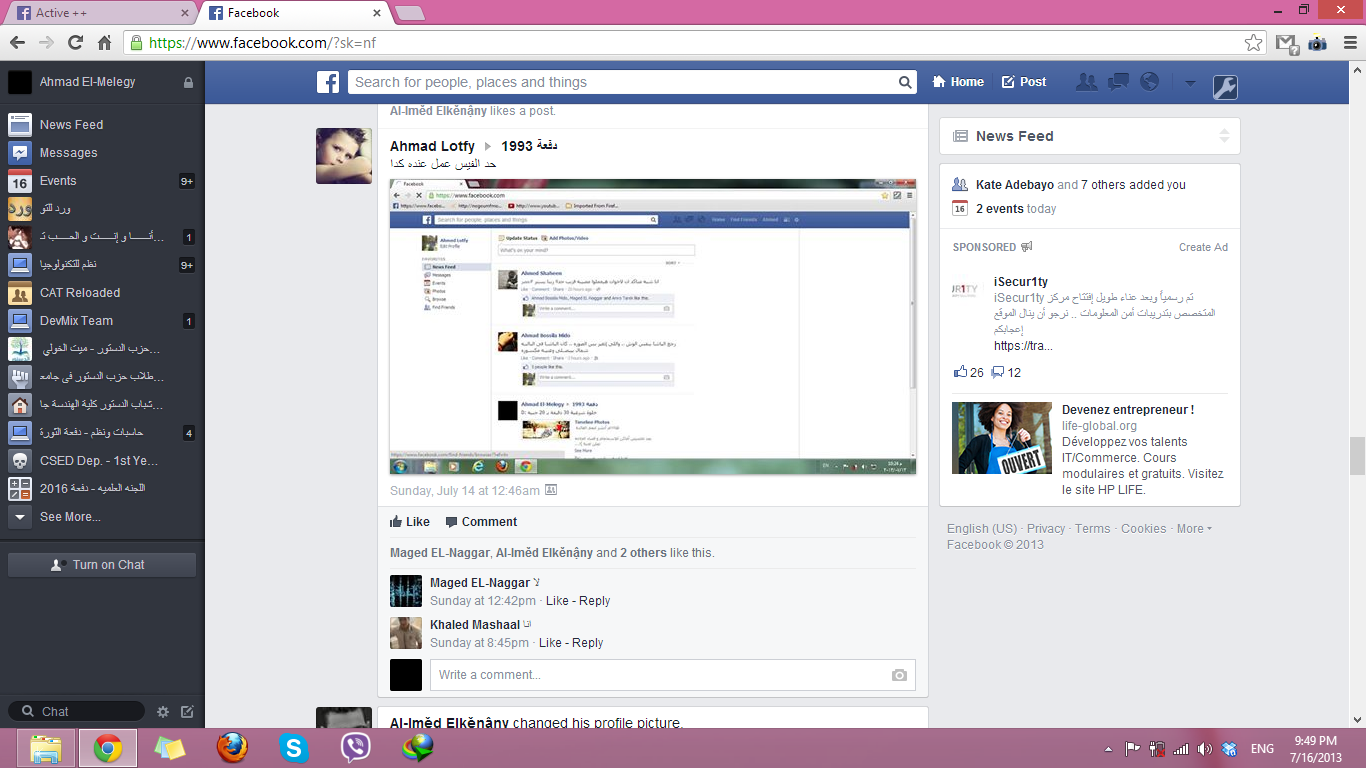This screenshot has width=1366, height=768.
Task: Click the Create Ad link
Action: tap(1203, 247)
